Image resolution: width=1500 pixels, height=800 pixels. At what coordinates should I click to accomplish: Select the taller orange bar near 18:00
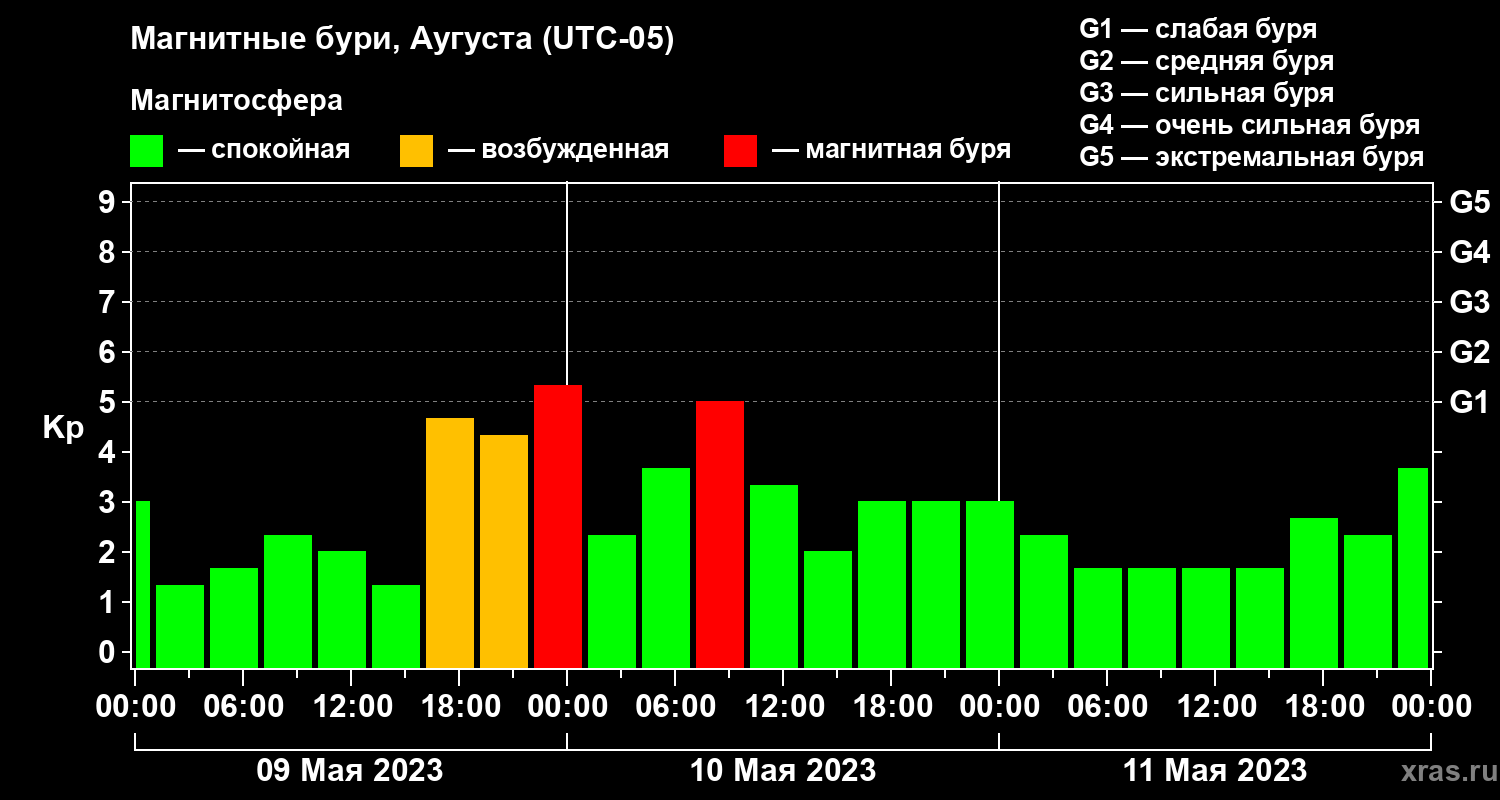[x=450, y=543]
